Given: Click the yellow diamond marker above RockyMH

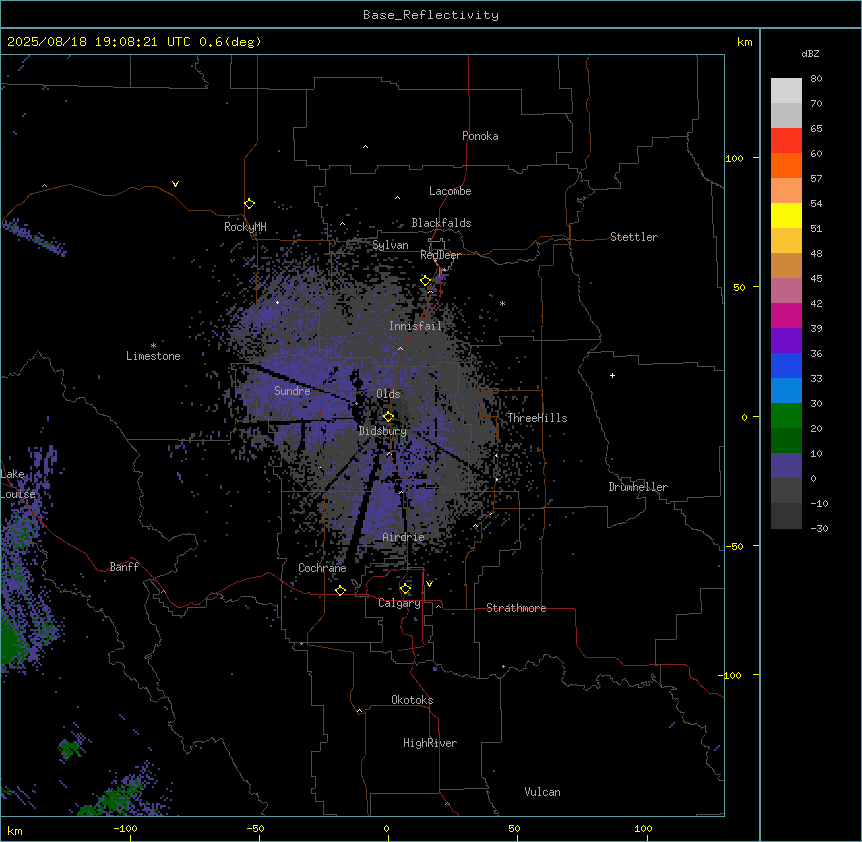Looking at the screenshot, I should (250, 204).
